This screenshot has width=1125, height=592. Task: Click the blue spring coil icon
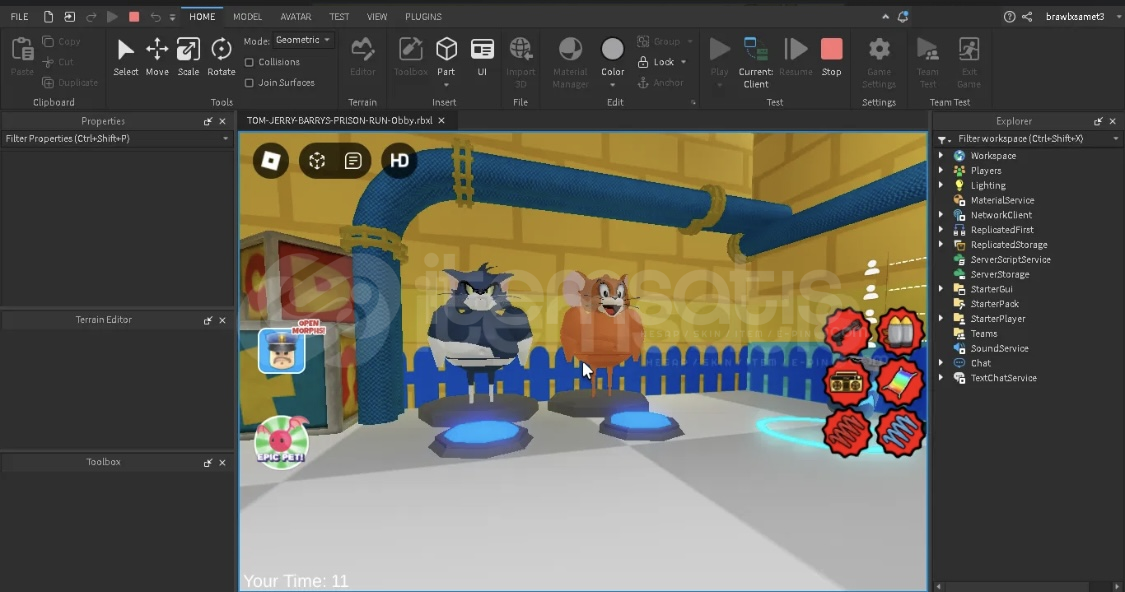click(900, 433)
